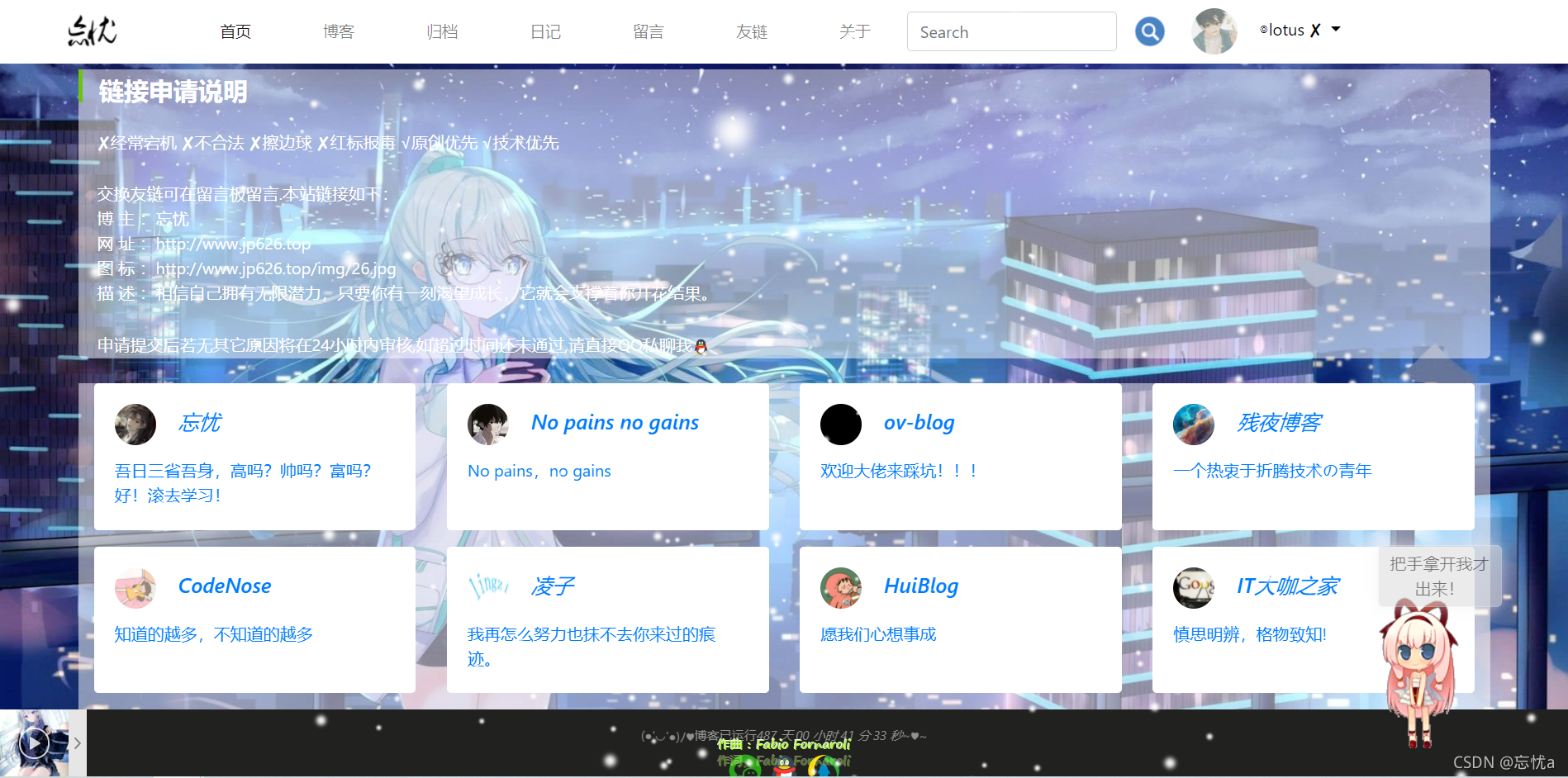Open the 留言 nav tab

coord(649,31)
